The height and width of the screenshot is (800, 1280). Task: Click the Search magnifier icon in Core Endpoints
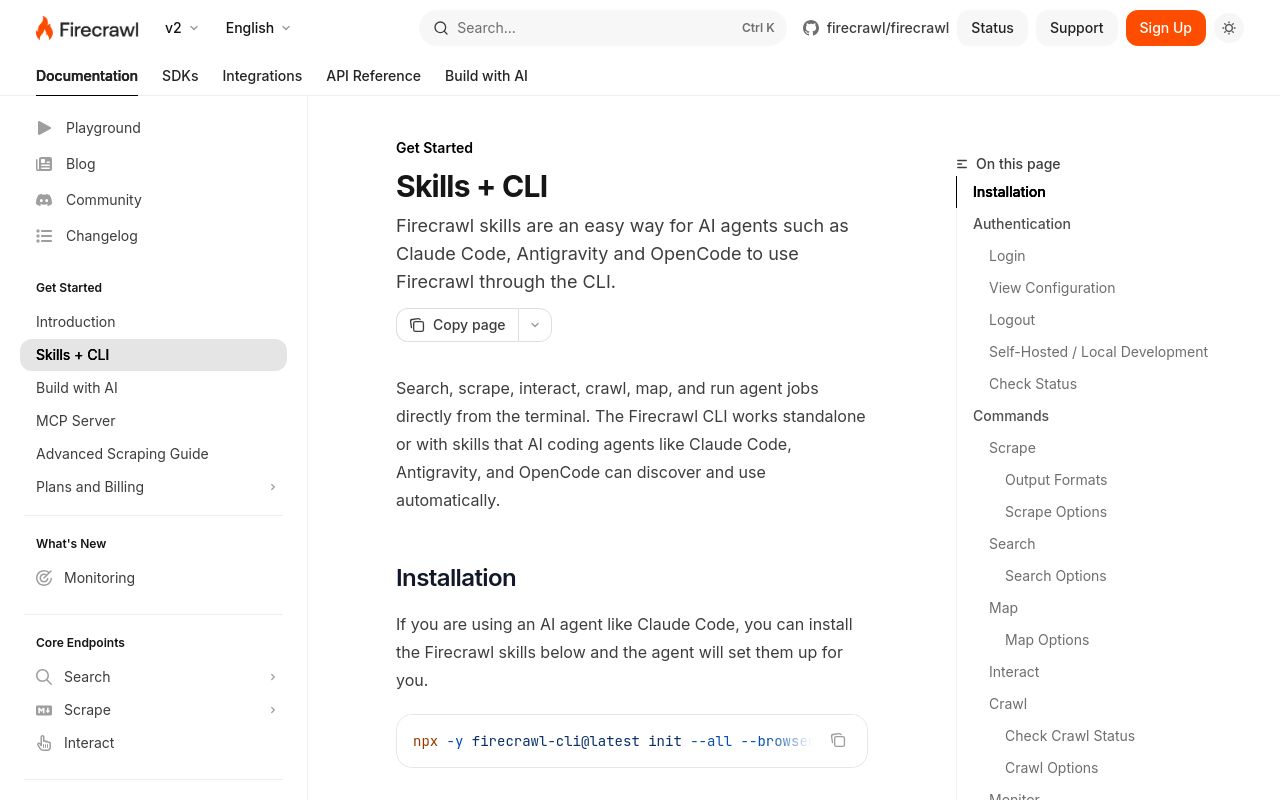[44, 677]
